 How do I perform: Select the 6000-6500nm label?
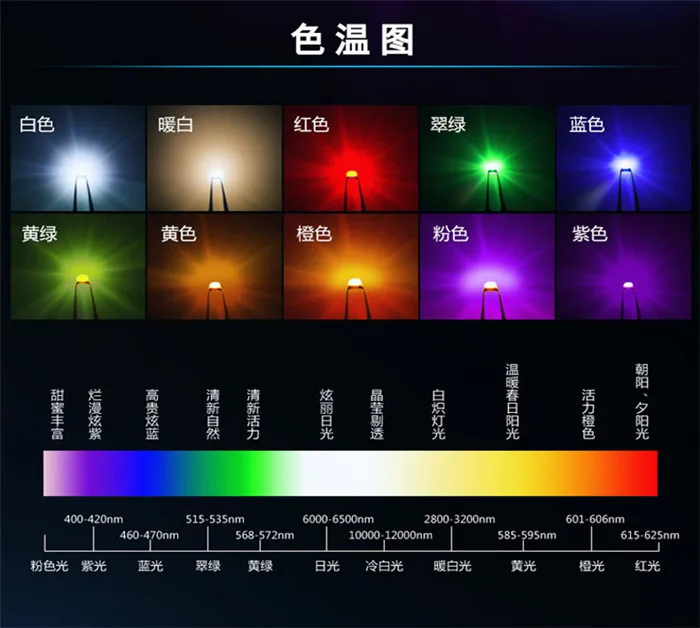(x=338, y=519)
